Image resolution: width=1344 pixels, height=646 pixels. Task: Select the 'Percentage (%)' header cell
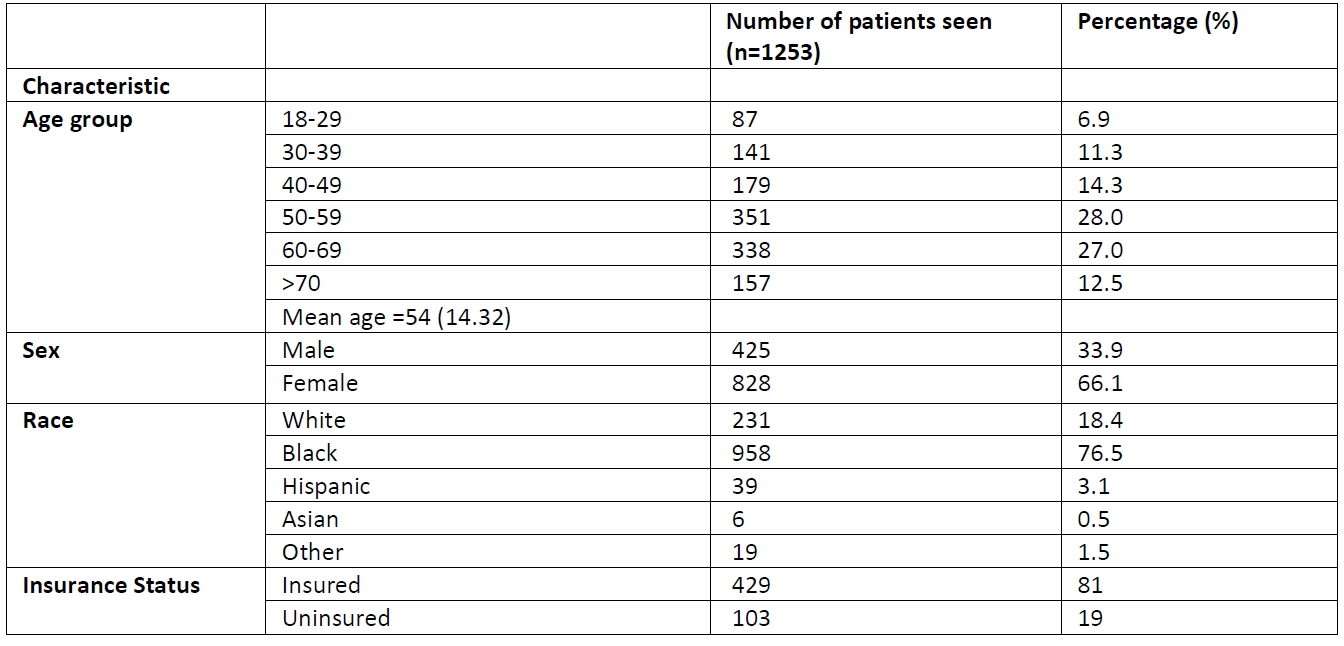click(x=1157, y=22)
